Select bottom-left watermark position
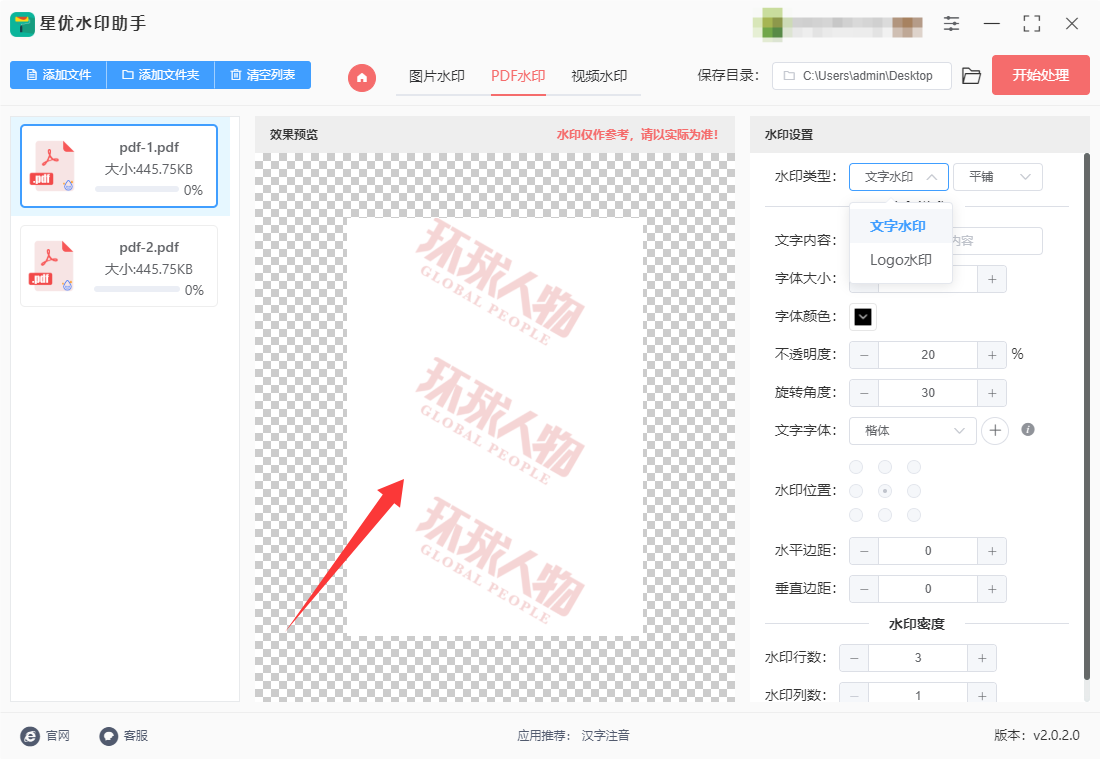 (x=856, y=515)
